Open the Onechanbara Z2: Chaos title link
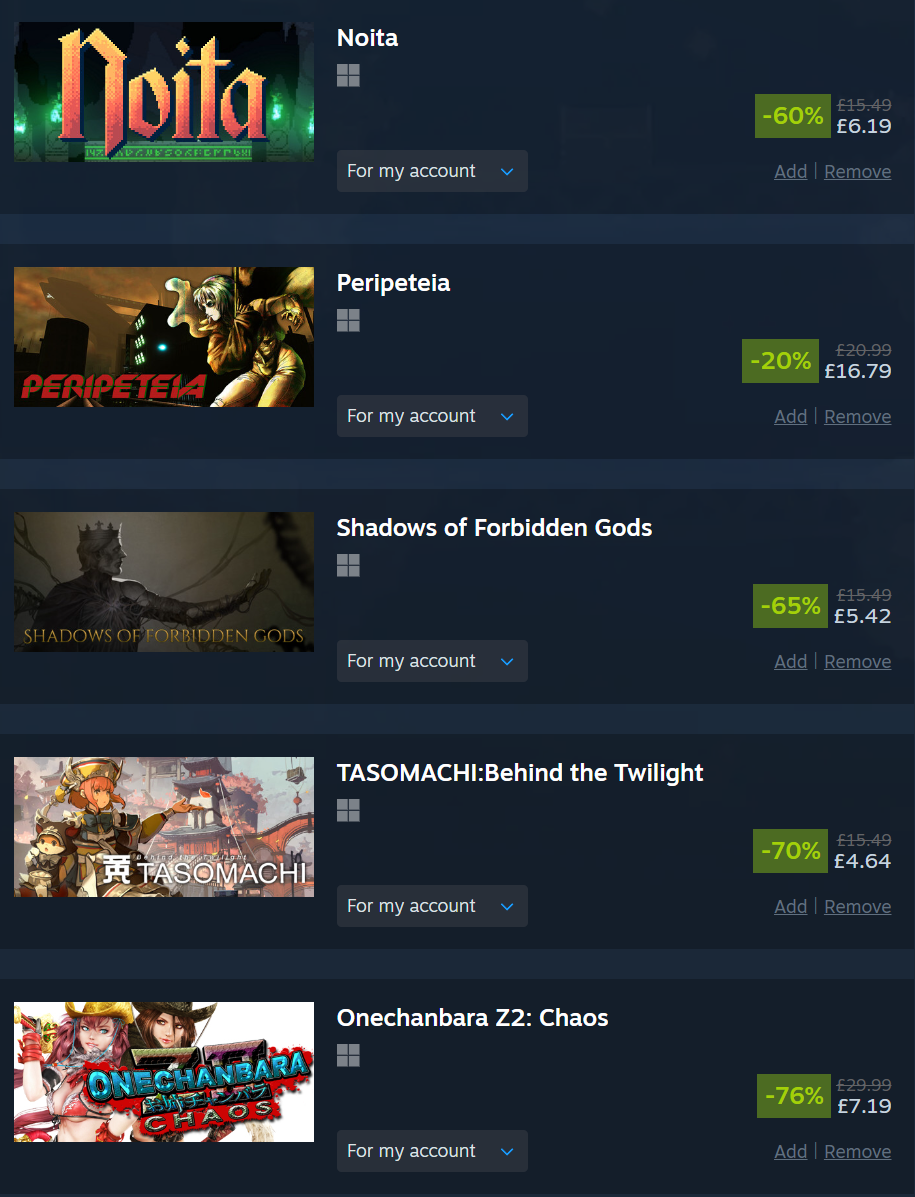This screenshot has width=915, height=1197. coord(472,1018)
